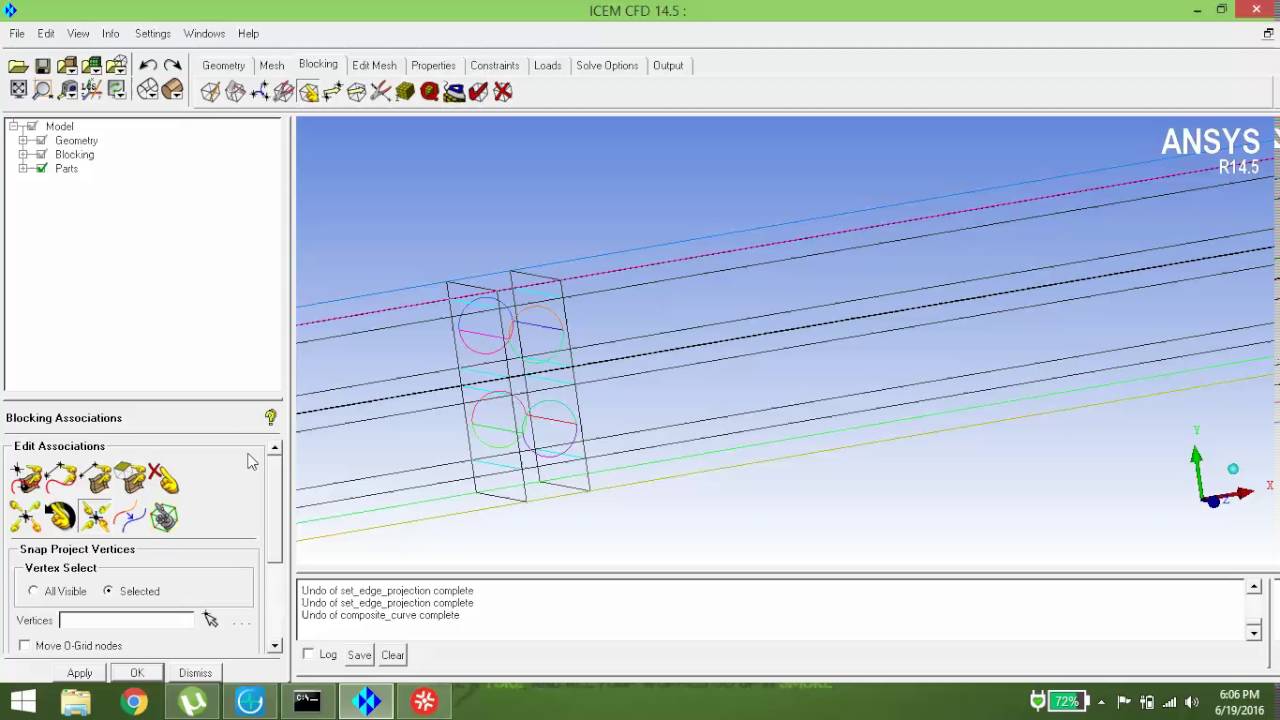Image resolution: width=1280 pixels, height=720 pixels.
Task: Select the Snap Project Vertices tool
Action: pos(95,516)
